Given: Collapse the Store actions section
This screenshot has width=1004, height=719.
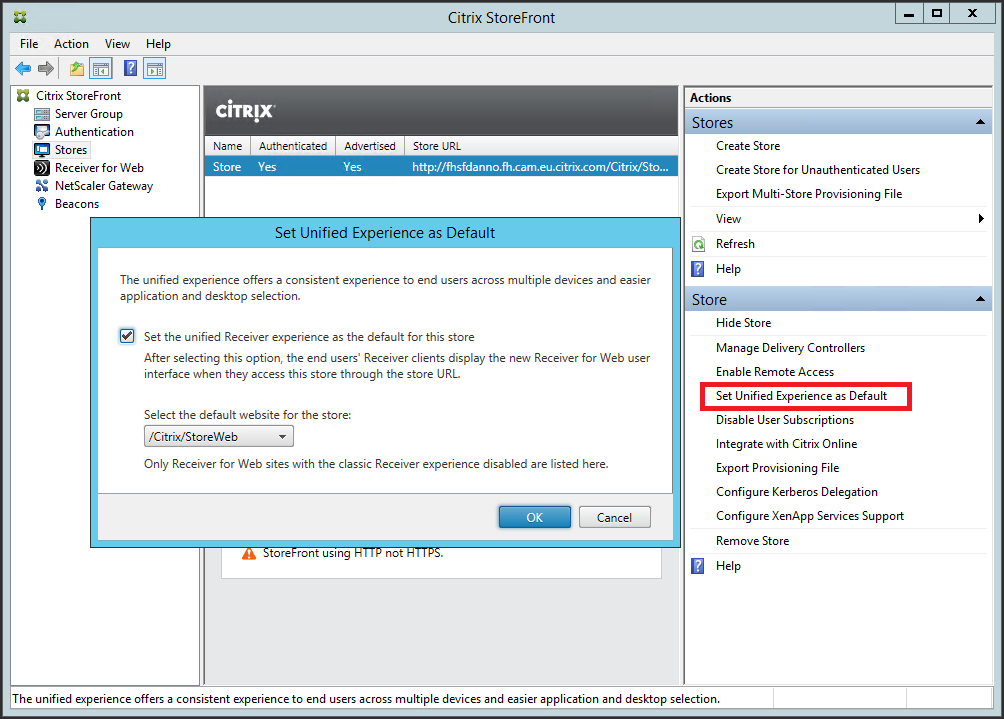Looking at the screenshot, I should pyautogui.click(x=982, y=300).
